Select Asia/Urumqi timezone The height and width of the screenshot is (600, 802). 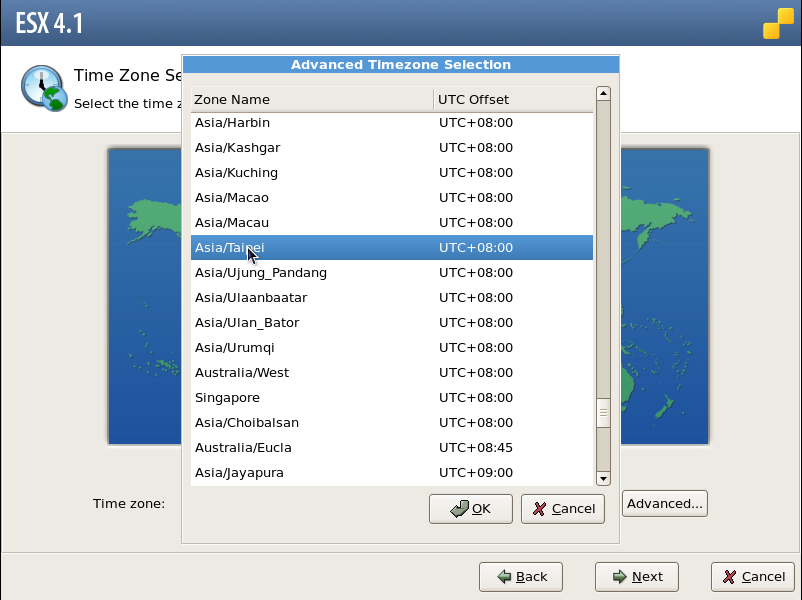click(392, 348)
